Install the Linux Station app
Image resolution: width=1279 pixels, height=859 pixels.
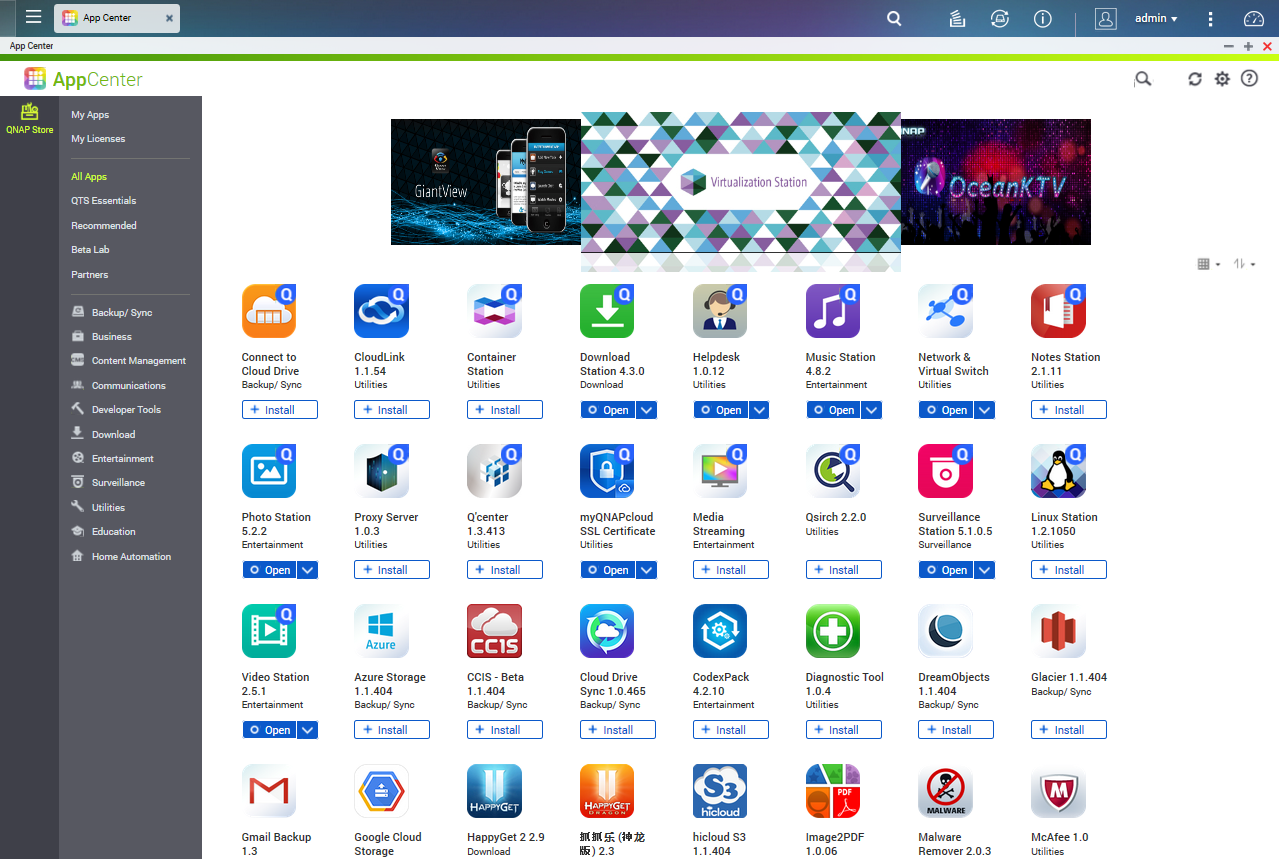(x=1069, y=570)
